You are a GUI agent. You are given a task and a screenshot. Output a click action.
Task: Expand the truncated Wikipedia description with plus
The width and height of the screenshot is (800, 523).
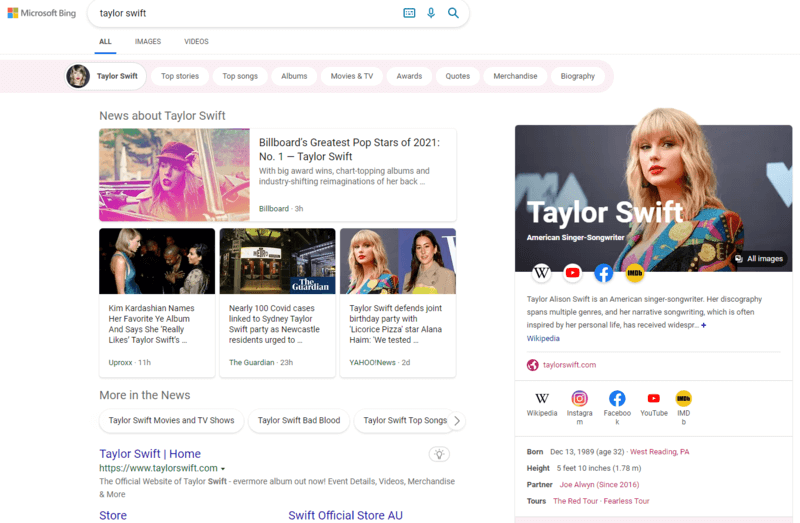click(703, 325)
